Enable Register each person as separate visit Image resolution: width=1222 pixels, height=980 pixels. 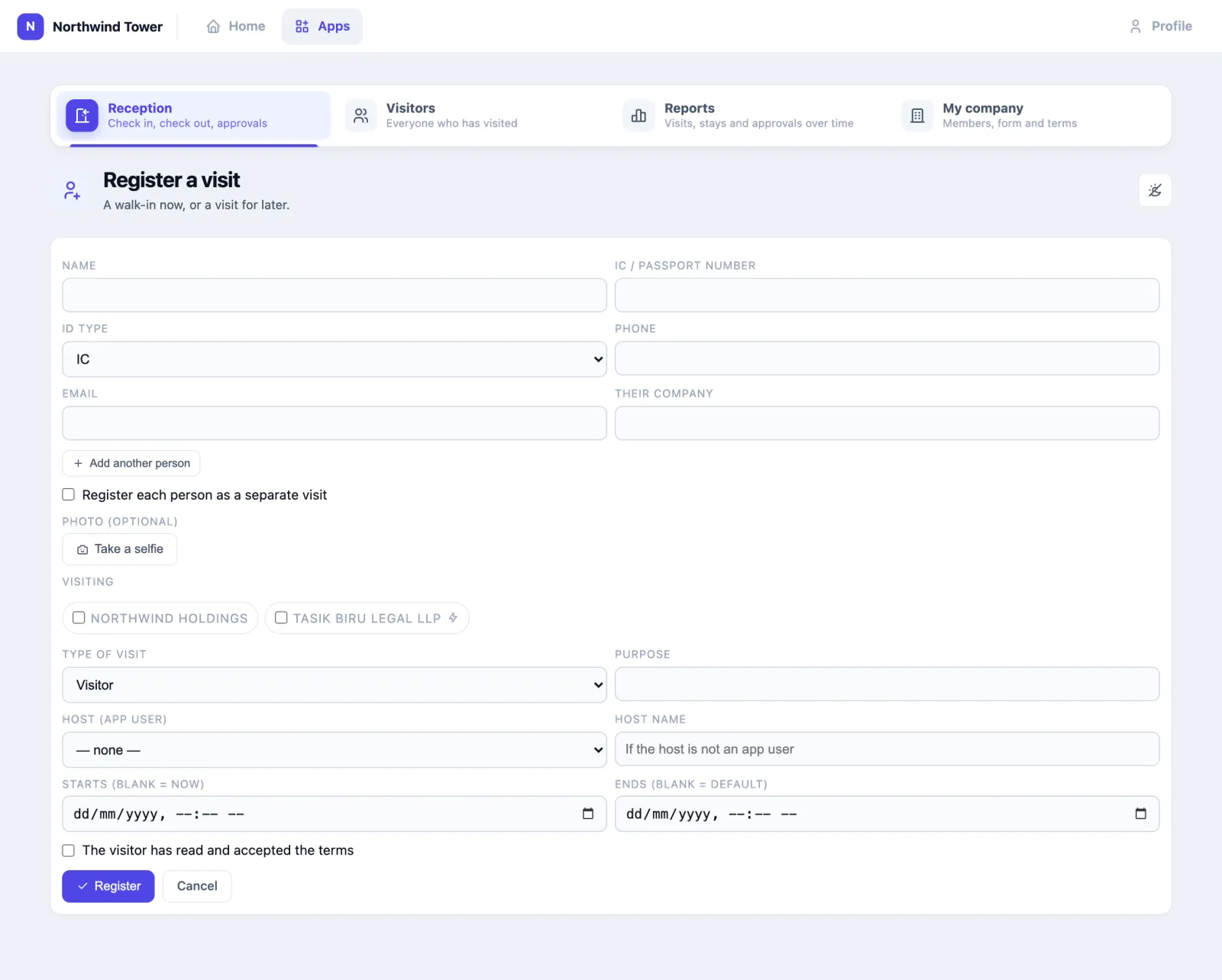click(x=69, y=494)
